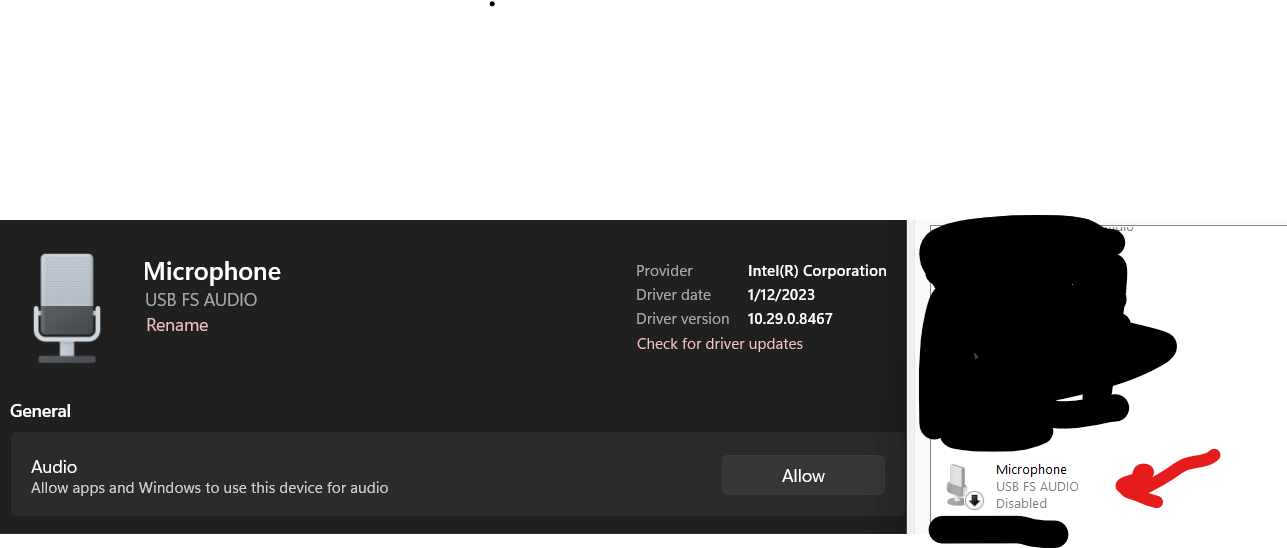Click the USB FS AUDIO subtitle under Microphone title
This screenshot has width=1287, height=548.
[201, 300]
